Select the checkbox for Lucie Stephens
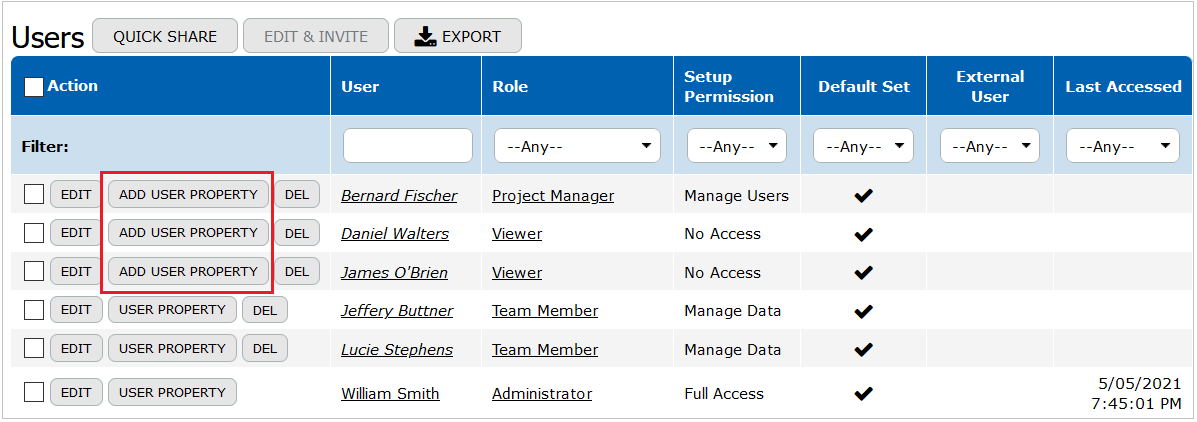Image resolution: width=1197 pixels, height=422 pixels. (34, 349)
